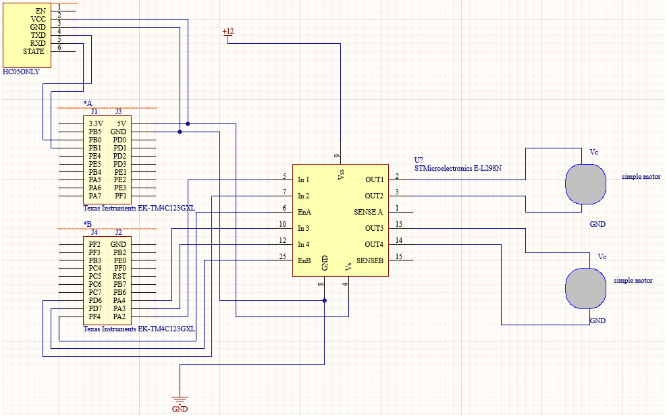Select the U? designator label
This screenshot has height=418, width=666.
point(419,159)
